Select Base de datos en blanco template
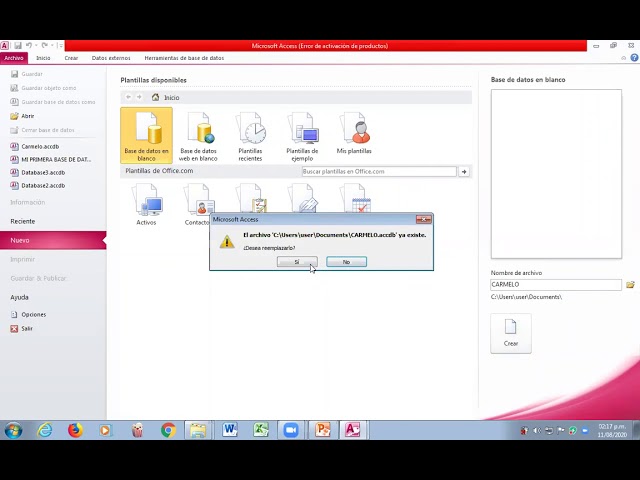Image resolution: width=640 pixels, height=480 pixels. tap(147, 136)
